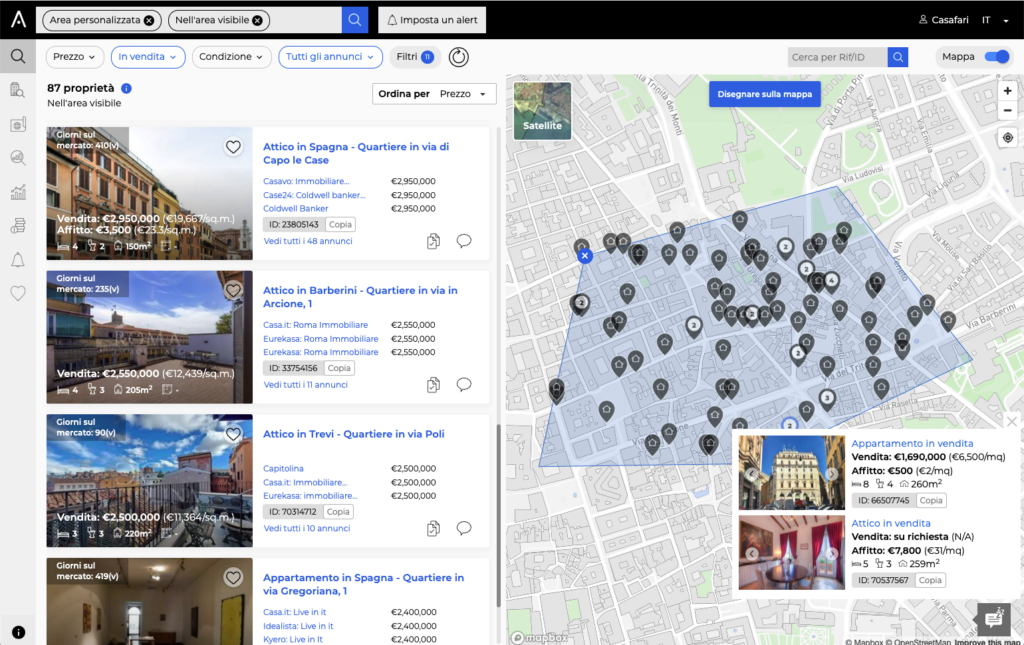This screenshot has height=645, width=1024.
Task: Click the comment bubble on Attico in Barberini card
Action: [x=464, y=385]
